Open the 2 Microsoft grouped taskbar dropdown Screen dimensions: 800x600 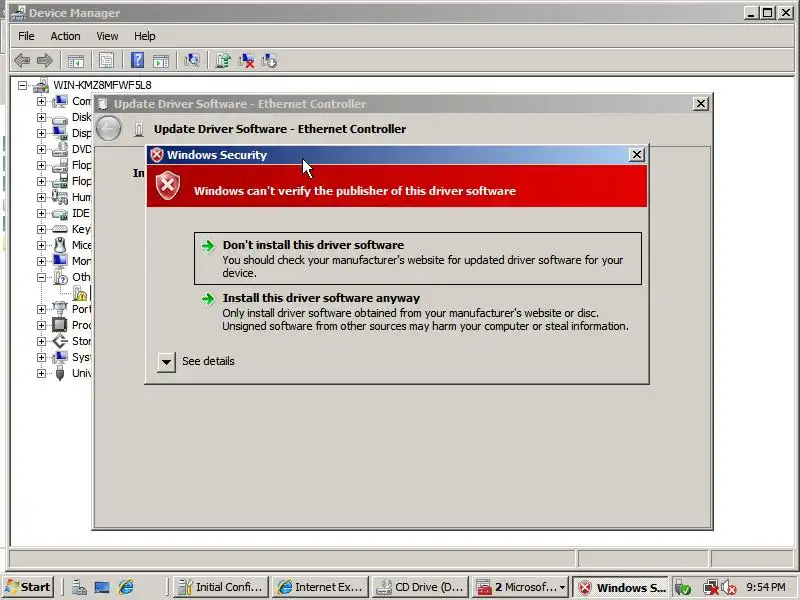click(x=520, y=587)
